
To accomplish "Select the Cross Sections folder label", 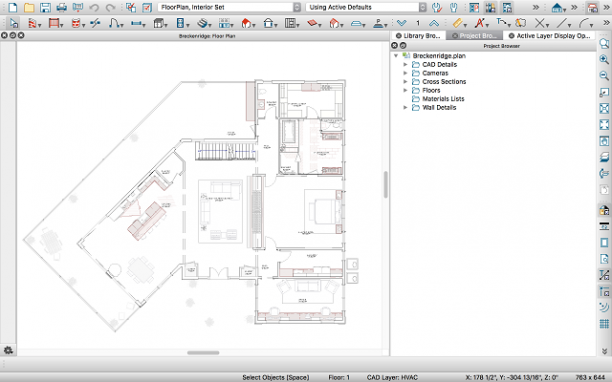I will coord(444,82).
